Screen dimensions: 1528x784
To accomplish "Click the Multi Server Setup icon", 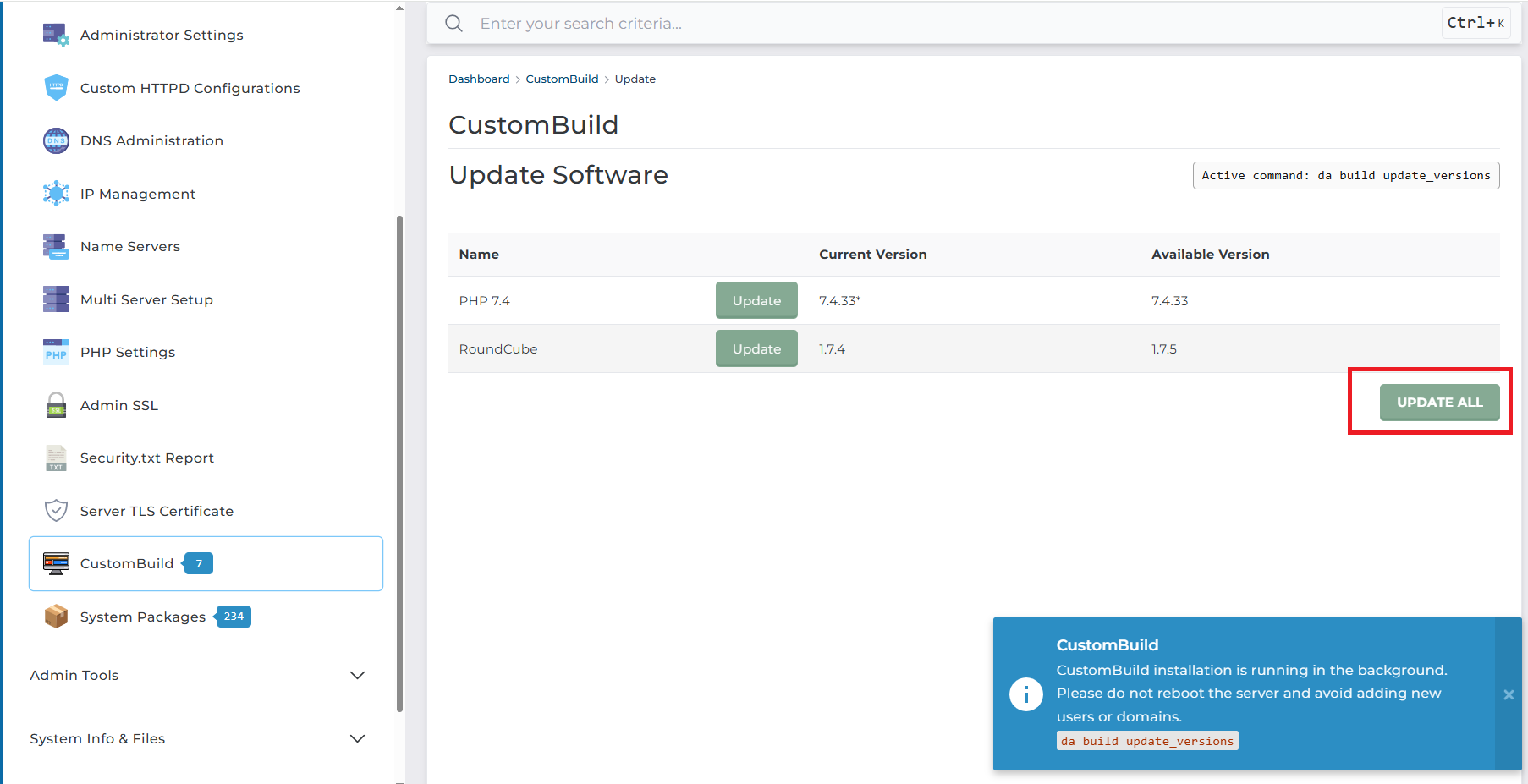I will coord(56,299).
